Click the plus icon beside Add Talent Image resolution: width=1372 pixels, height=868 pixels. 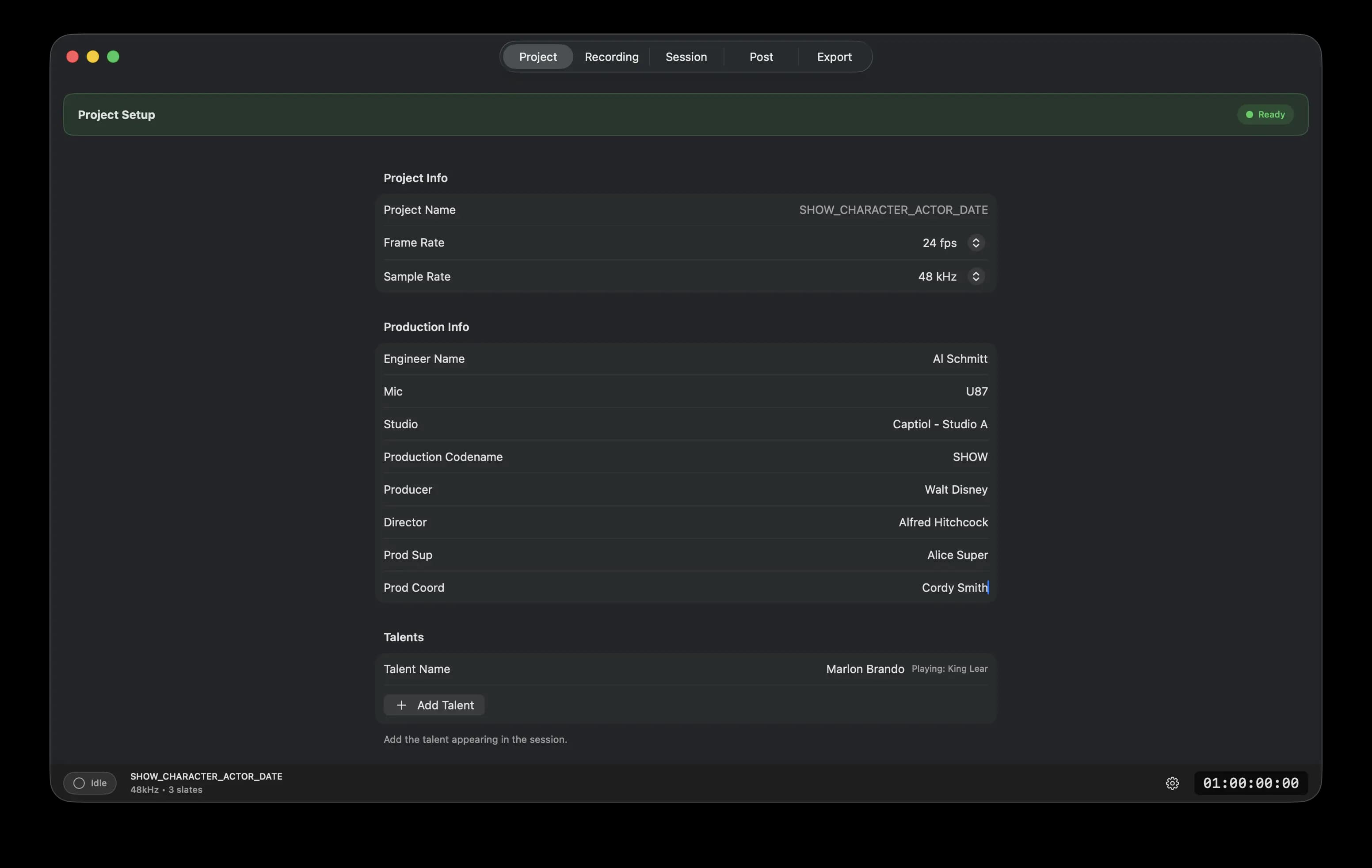pos(401,705)
